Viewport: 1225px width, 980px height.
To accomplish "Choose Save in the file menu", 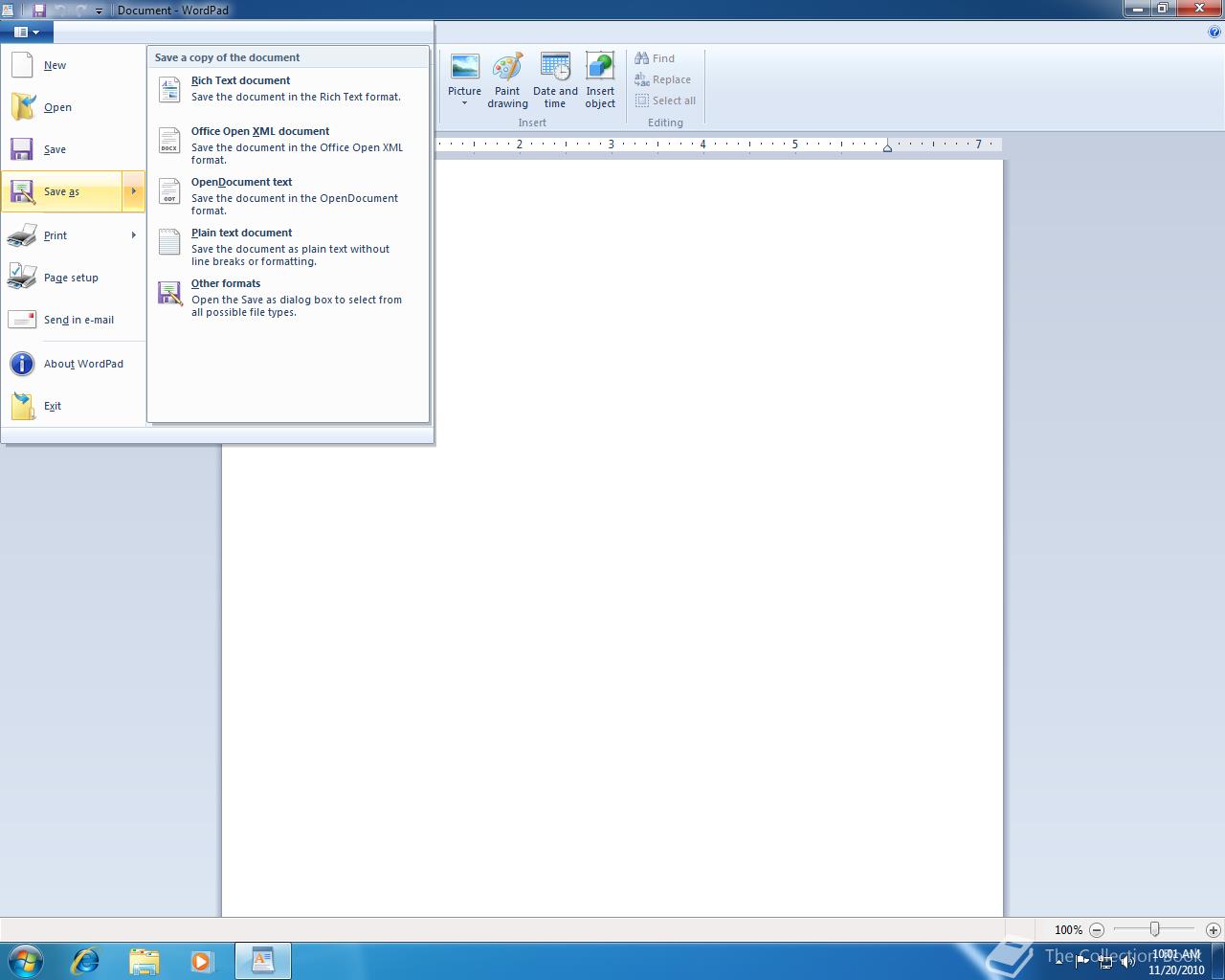I will pyautogui.click(x=73, y=149).
